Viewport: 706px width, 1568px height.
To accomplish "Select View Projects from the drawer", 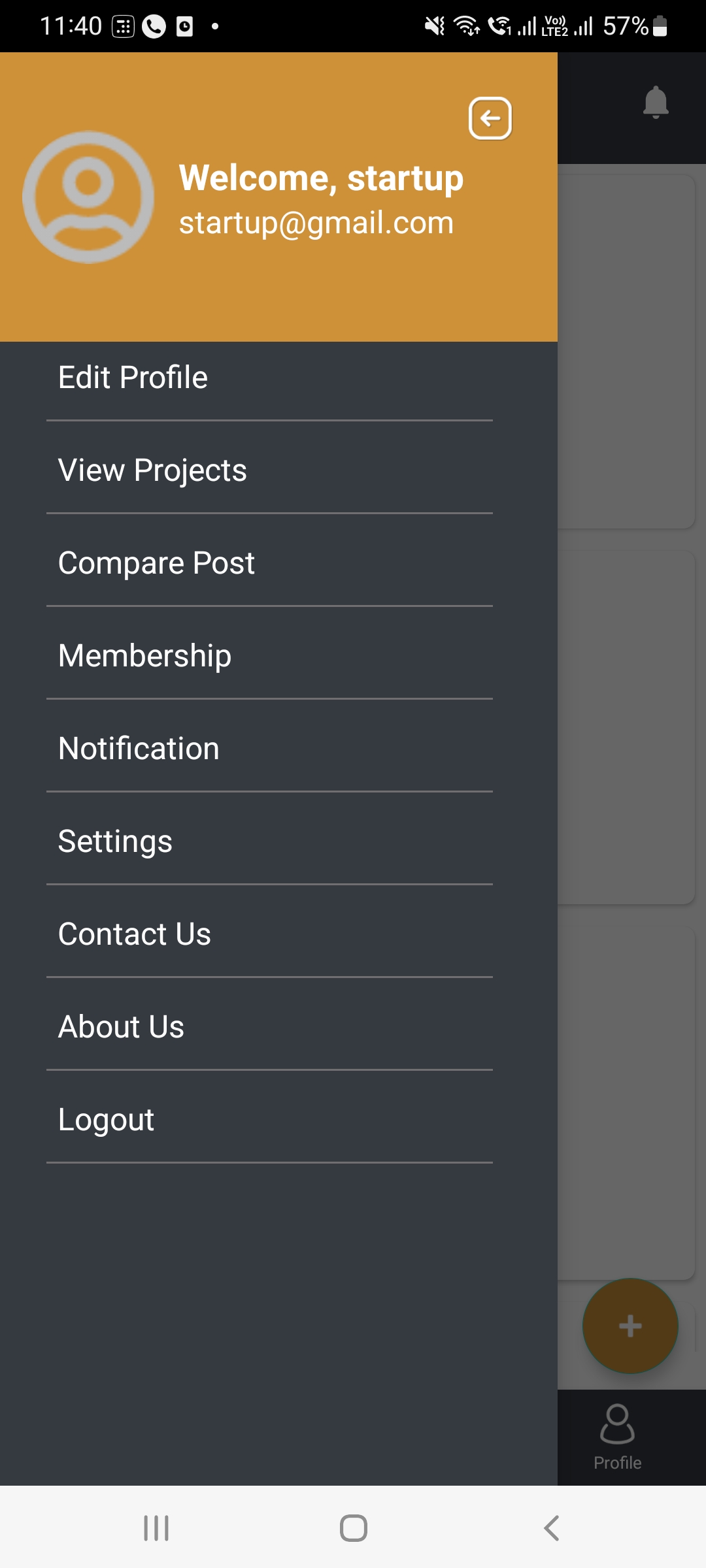I will (152, 470).
